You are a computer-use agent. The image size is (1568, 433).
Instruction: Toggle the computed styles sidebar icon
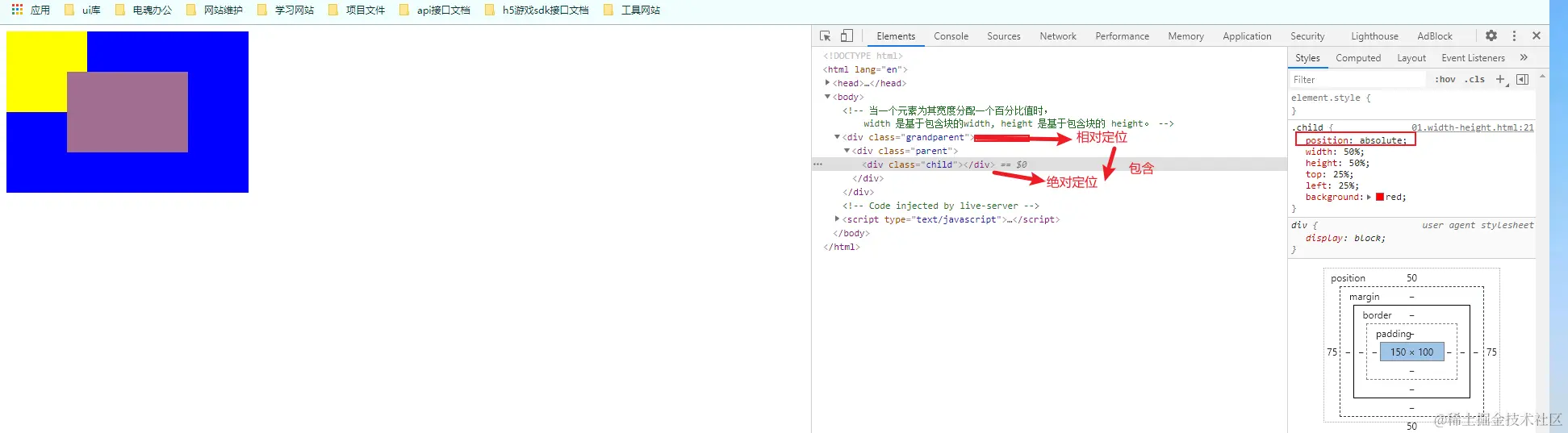pyautogui.click(x=1523, y=79)
